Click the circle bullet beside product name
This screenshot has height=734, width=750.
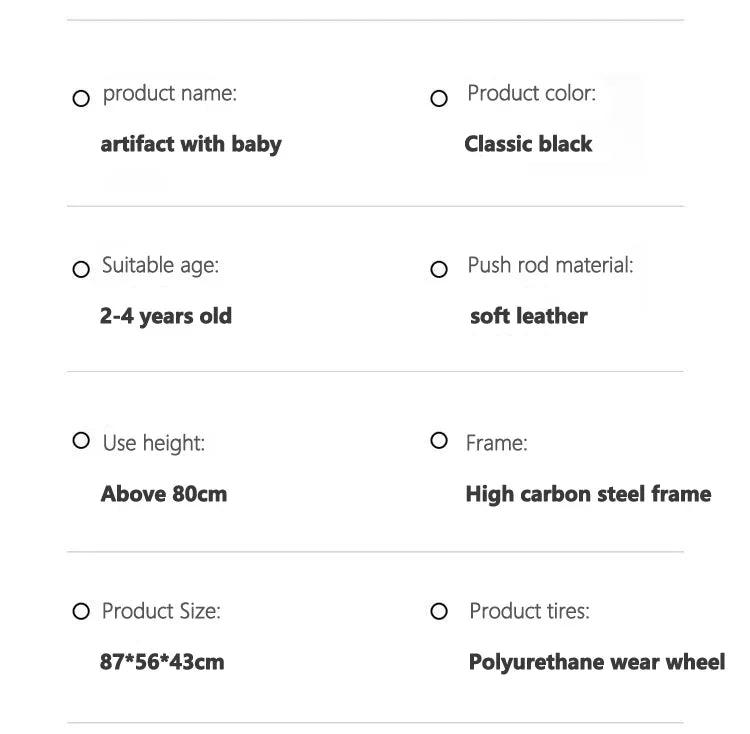[x=81, y=99]
